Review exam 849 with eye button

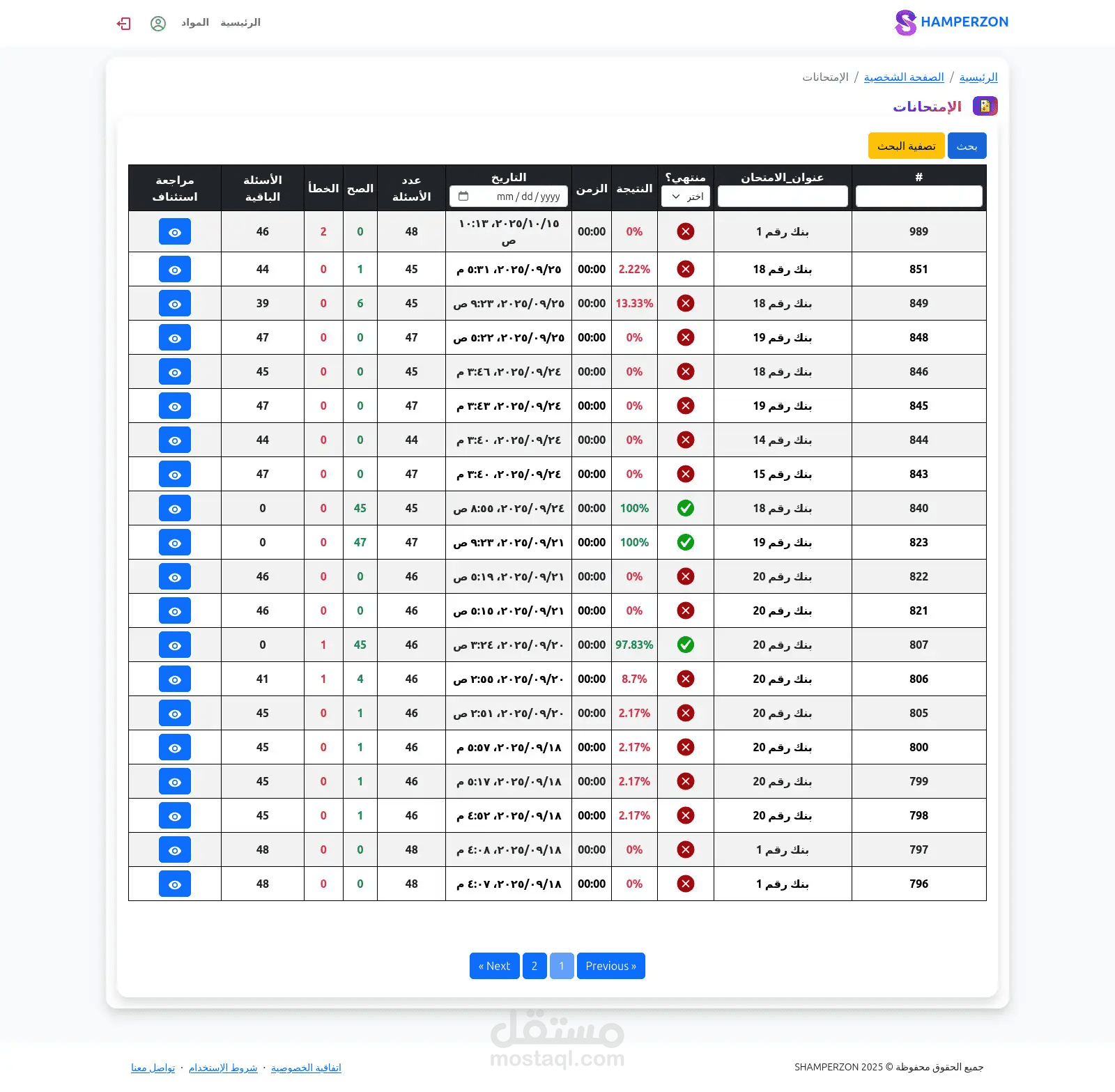tap(175, 304)
